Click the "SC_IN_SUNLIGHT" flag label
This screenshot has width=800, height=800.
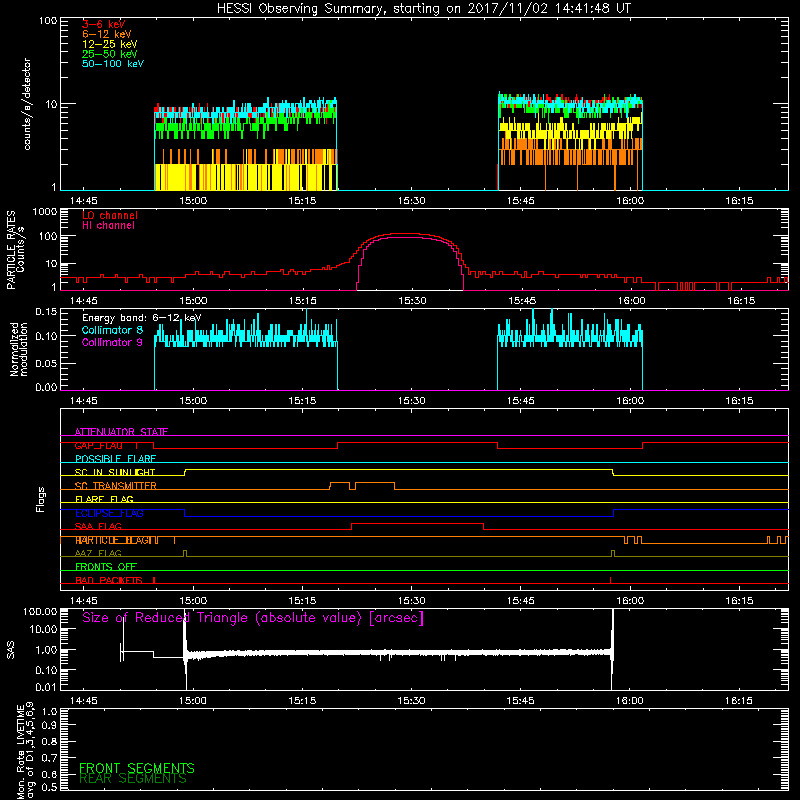[x=115, y=472]
